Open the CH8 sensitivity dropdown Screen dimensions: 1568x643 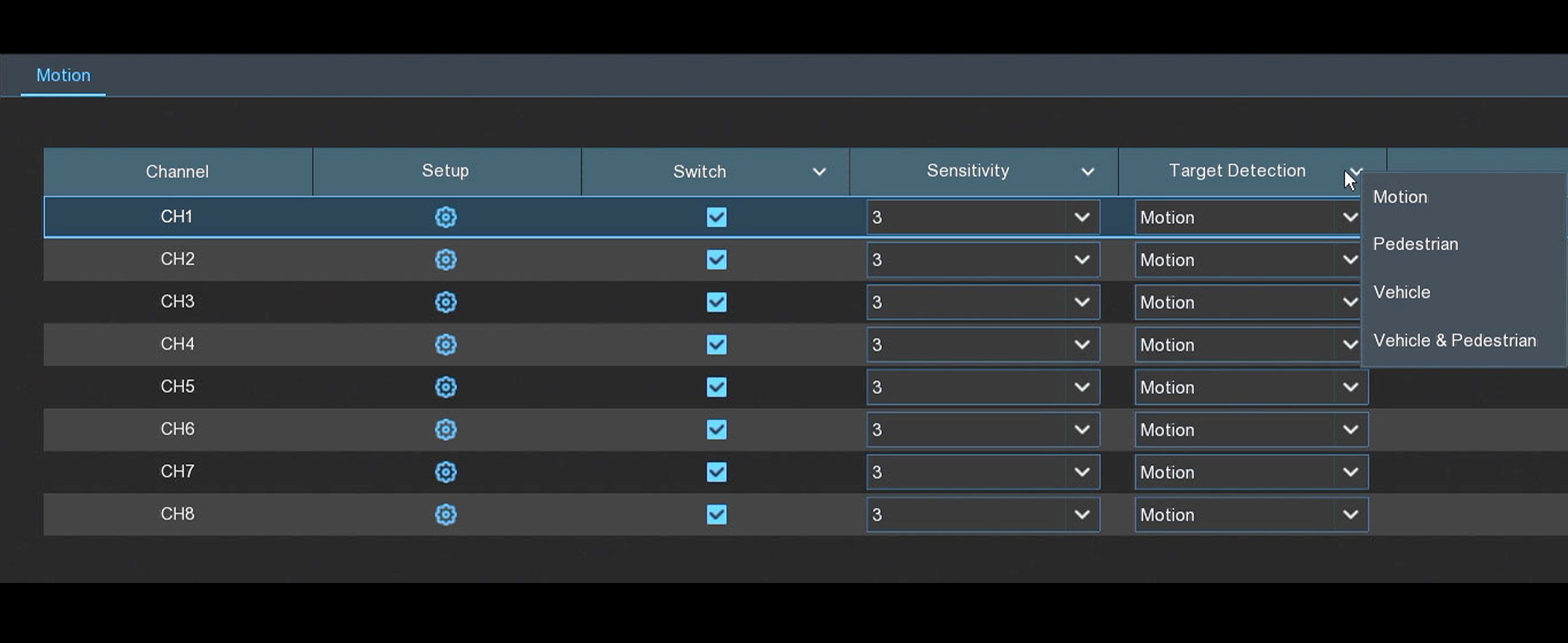tap(983, 514)
